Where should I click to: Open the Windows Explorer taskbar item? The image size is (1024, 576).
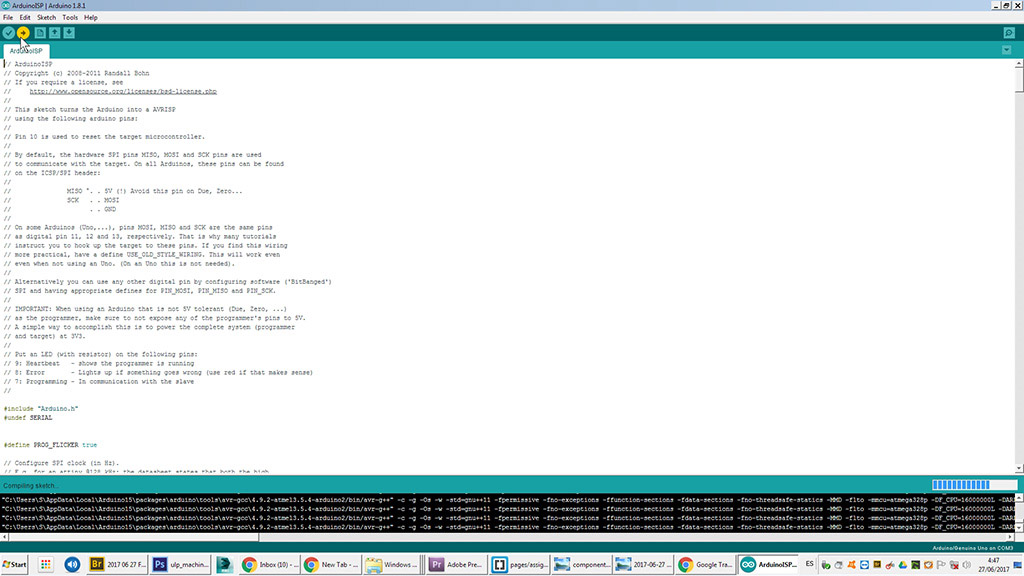(x=392, y=564)
